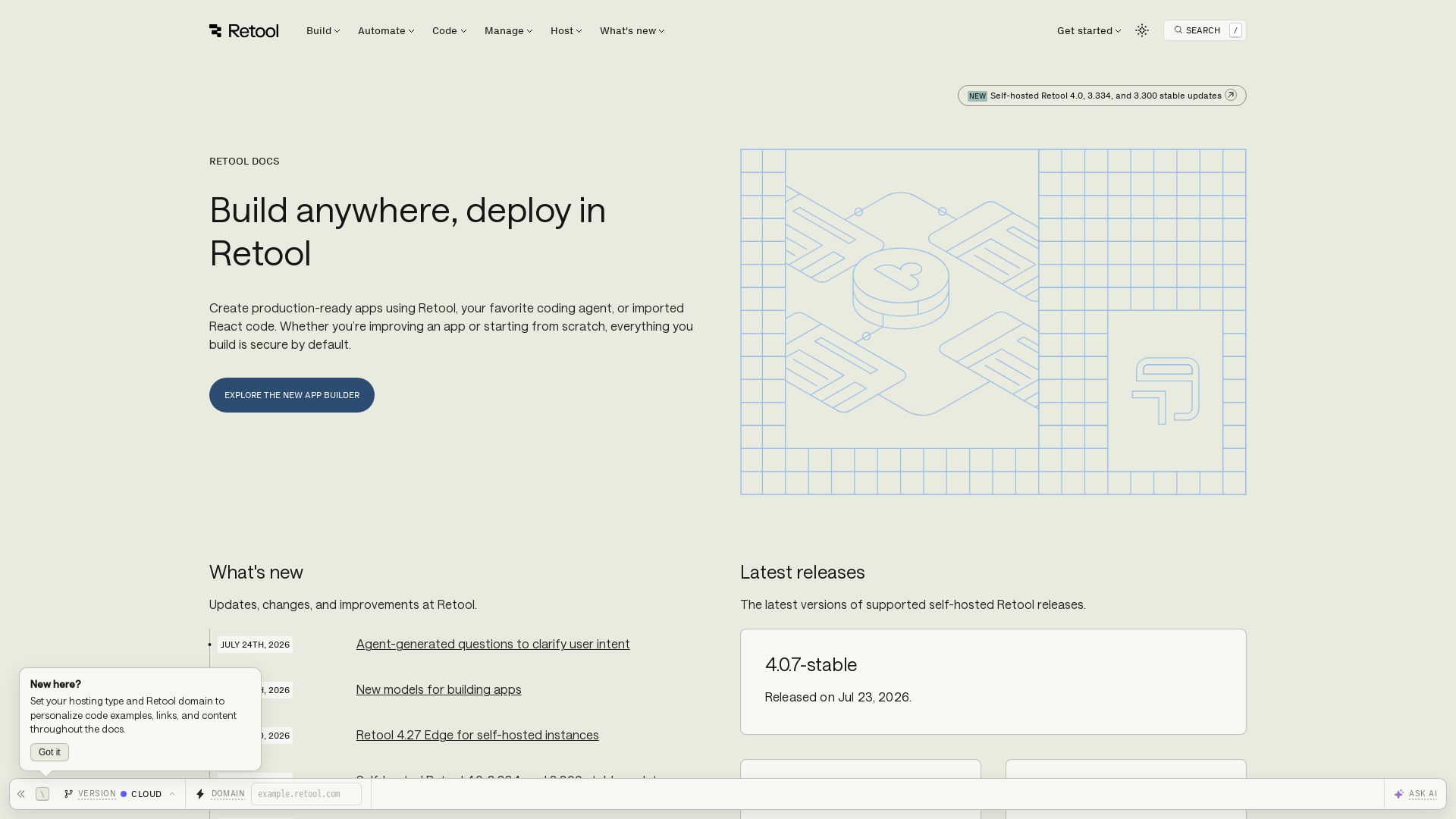Image resolution: width=1456 pixels, height=819 pixels.
Task: Open the Code dropdown menu
Action: click(x=449, y=30)
